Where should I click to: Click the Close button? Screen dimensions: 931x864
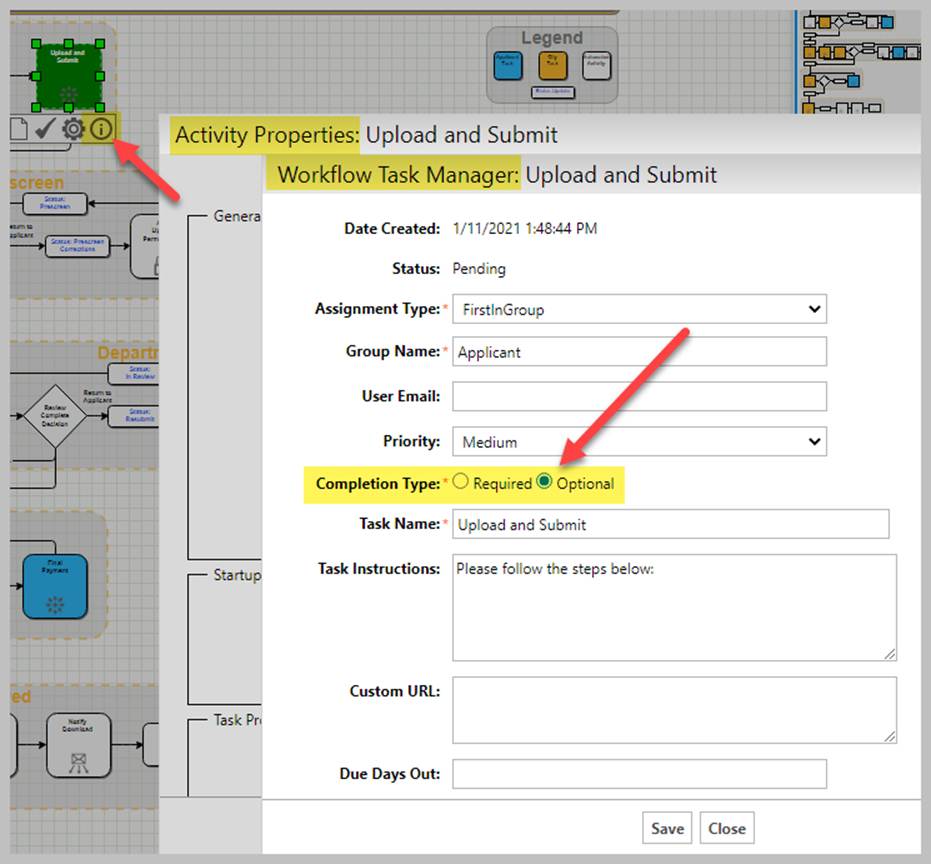pos(727,828)
